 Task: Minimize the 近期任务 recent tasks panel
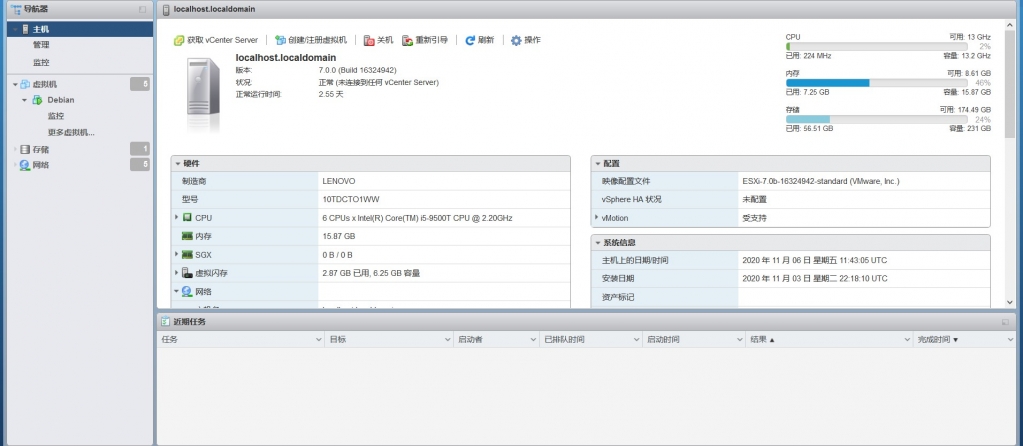(1005, 322)
